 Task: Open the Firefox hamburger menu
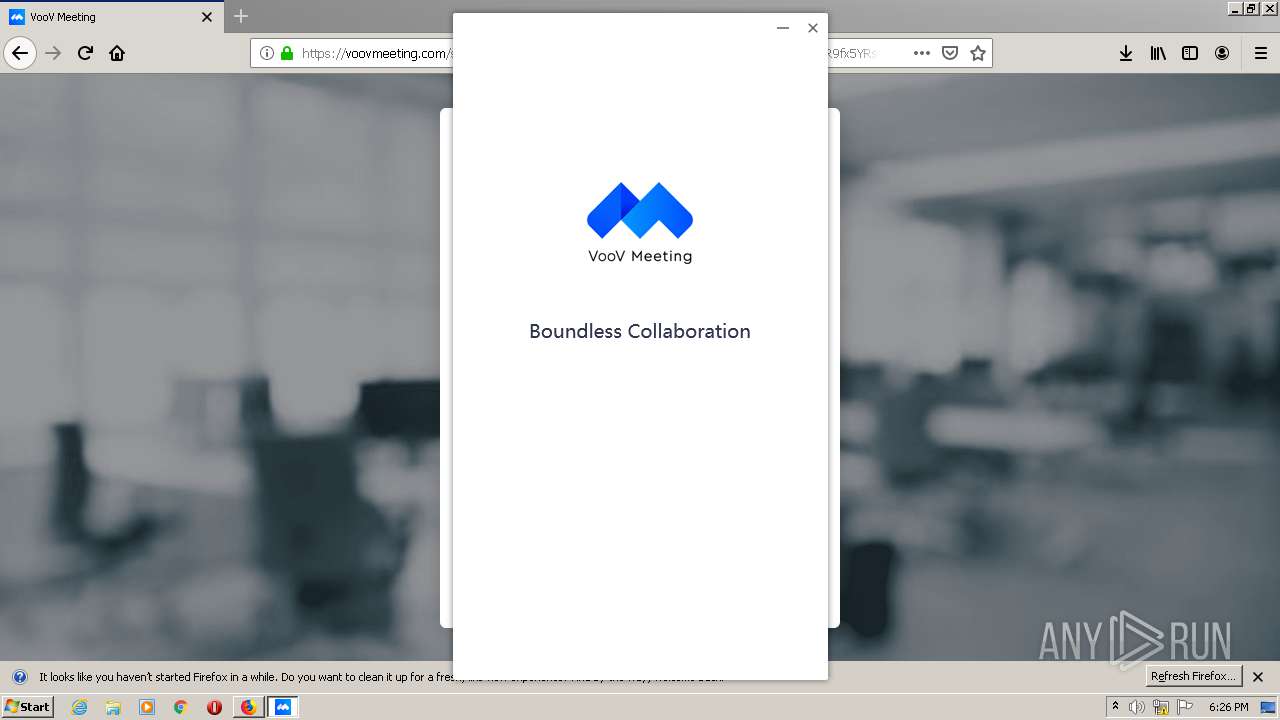point(1261,53)
